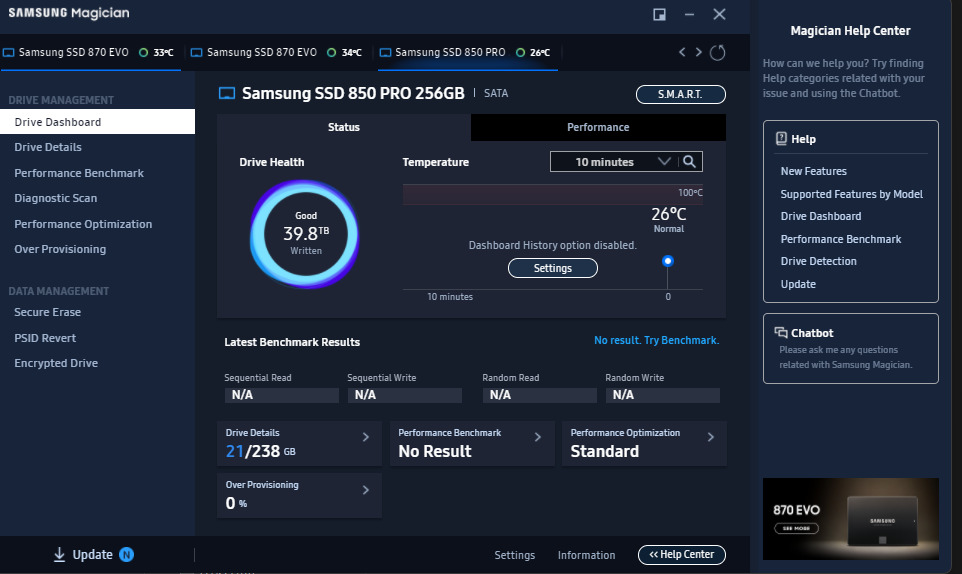Click the S.M.A.R.T. button
Screen dimensions: 962x574
tap(681, 94)
